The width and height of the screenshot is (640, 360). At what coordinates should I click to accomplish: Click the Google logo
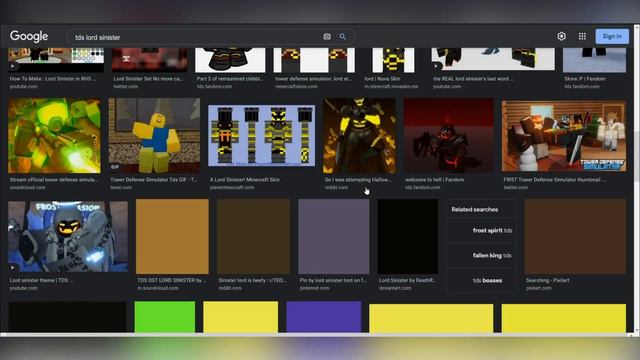(x=29, y=36)
